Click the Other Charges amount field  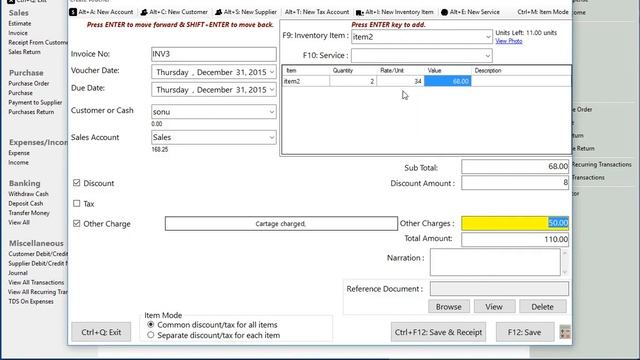515,223
